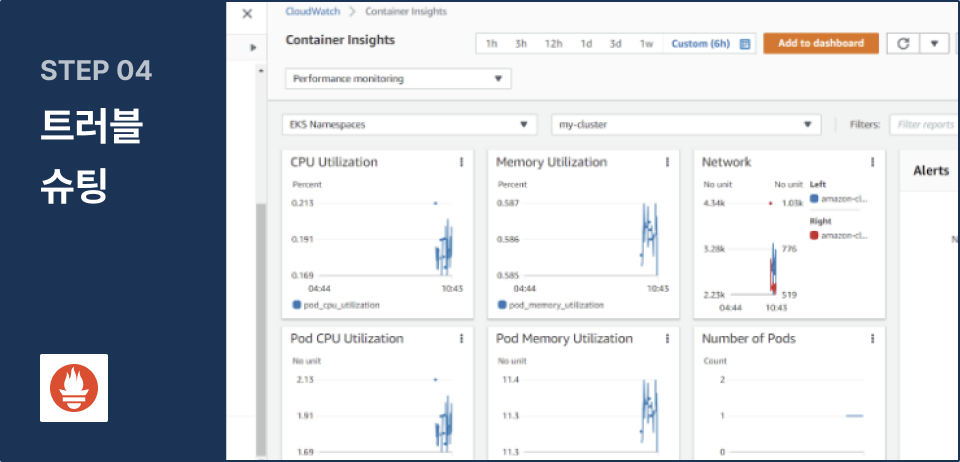Click the Filters: label
Viewport: 960px width, 462px height.
(x=865, y=124)
